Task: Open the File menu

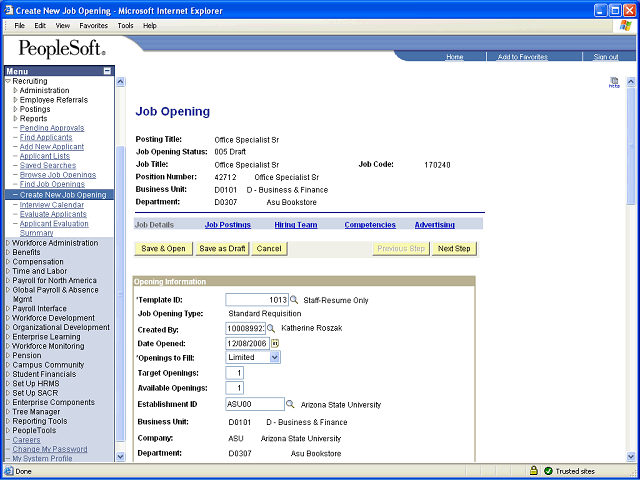Action: 19,26
